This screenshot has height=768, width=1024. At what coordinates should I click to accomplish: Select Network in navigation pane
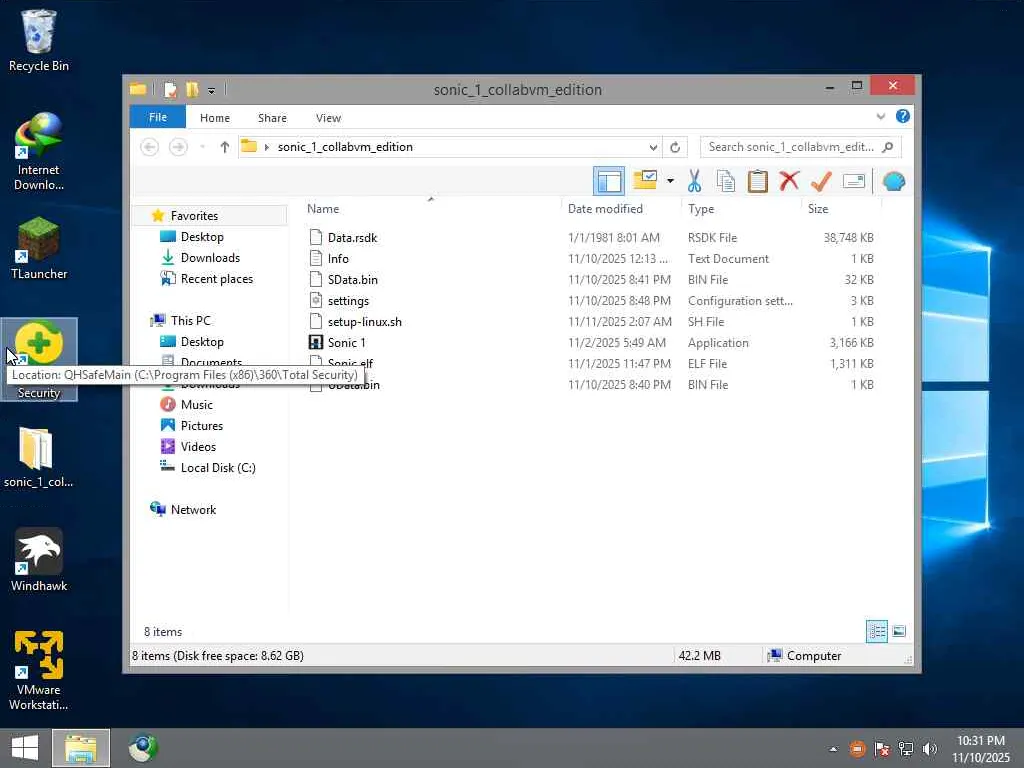(193, 509)
